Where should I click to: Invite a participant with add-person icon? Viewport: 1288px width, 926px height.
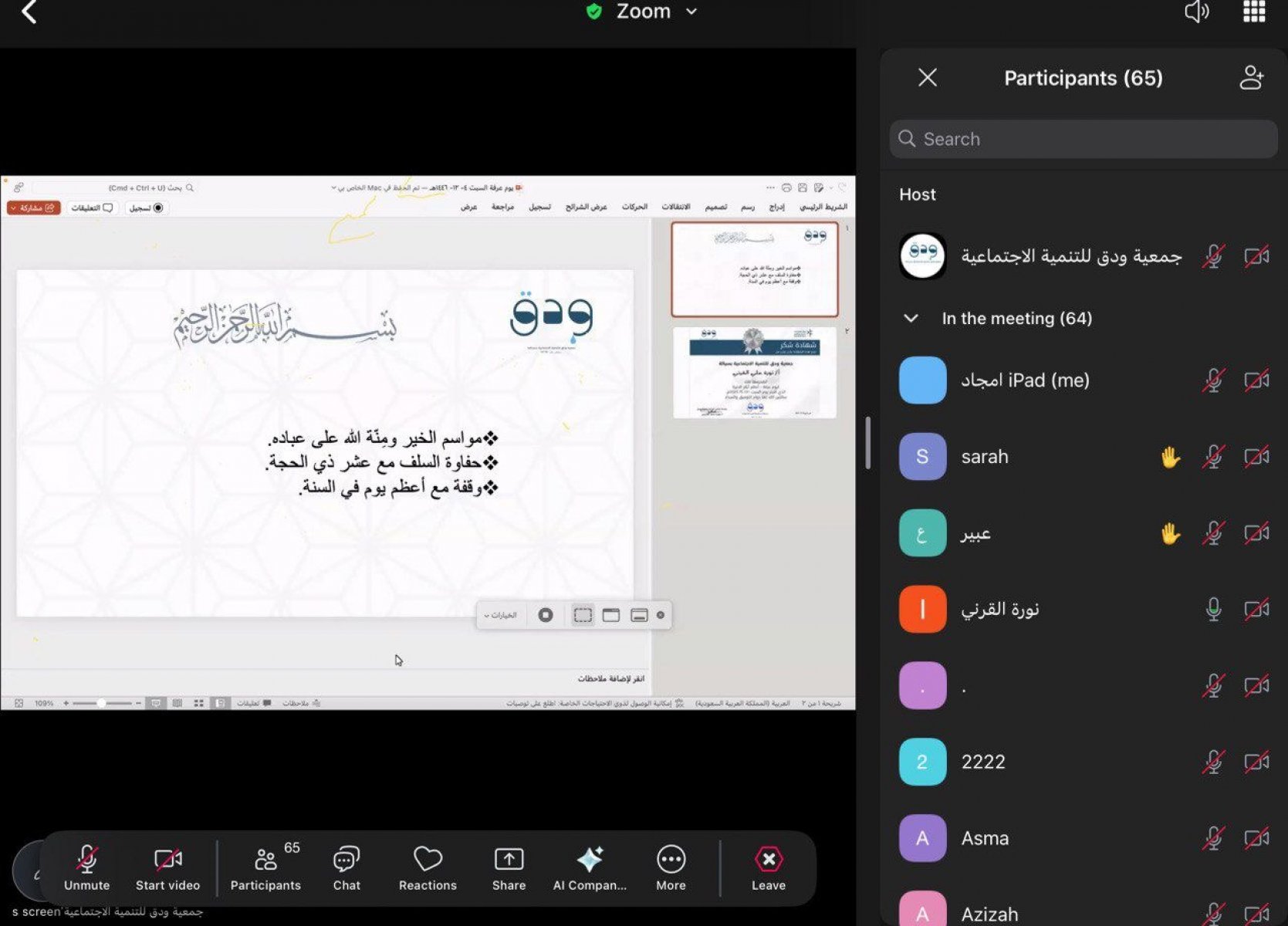click(x=1251, y=77)
